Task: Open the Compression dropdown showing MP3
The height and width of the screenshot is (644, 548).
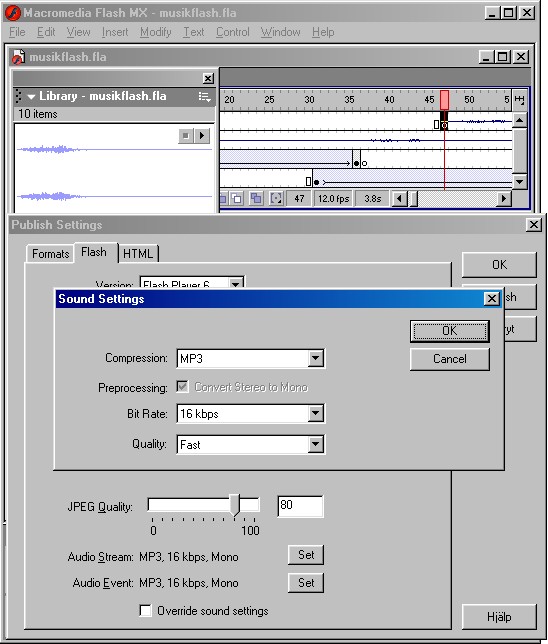Action: (251, 359)
